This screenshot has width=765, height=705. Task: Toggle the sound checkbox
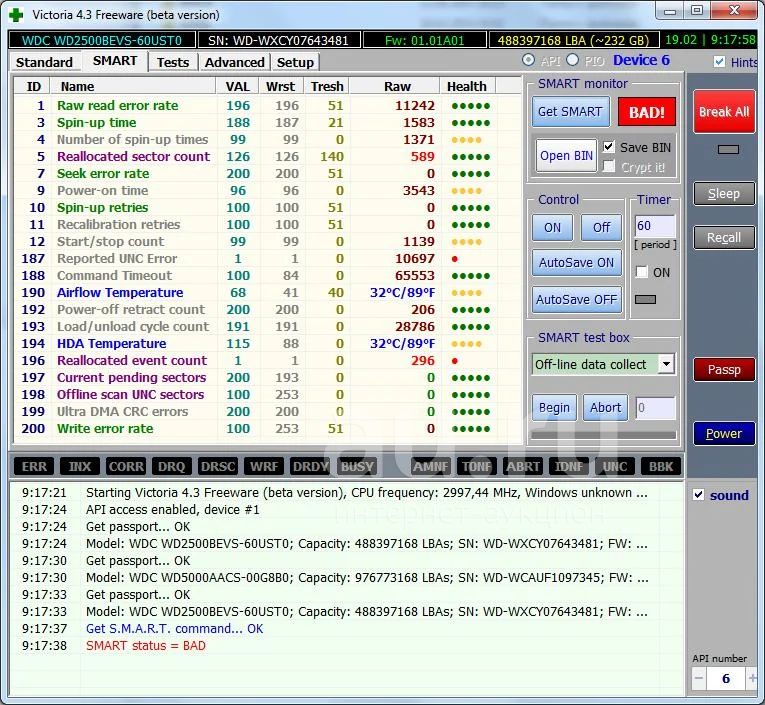699,495
